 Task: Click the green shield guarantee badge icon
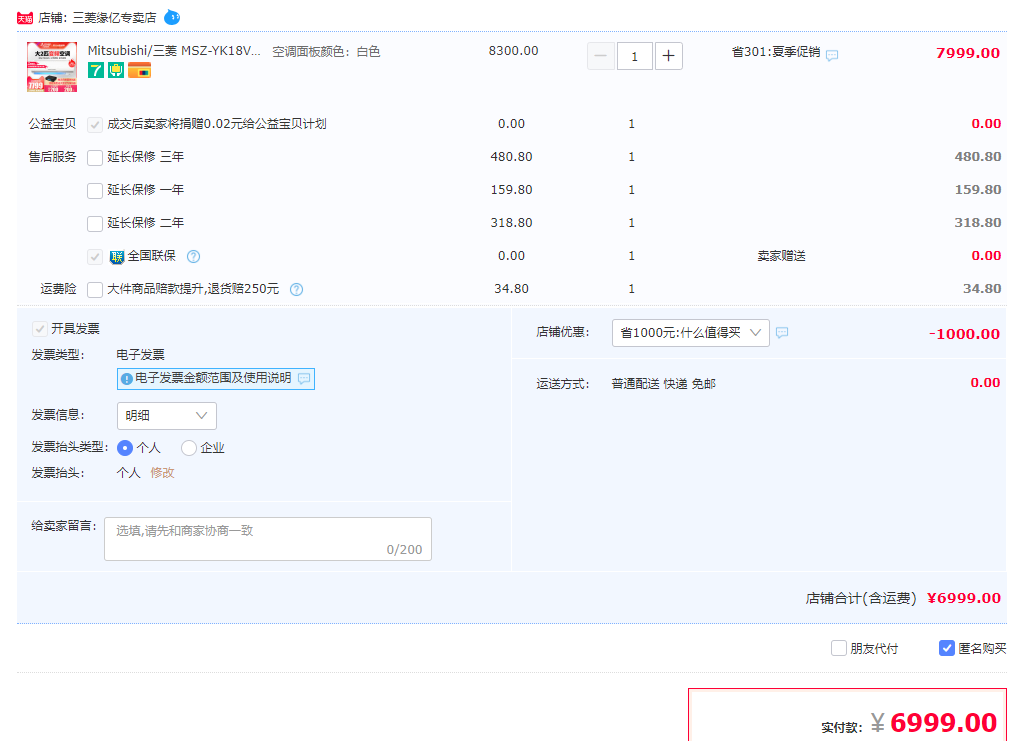[x=116, y=70]
